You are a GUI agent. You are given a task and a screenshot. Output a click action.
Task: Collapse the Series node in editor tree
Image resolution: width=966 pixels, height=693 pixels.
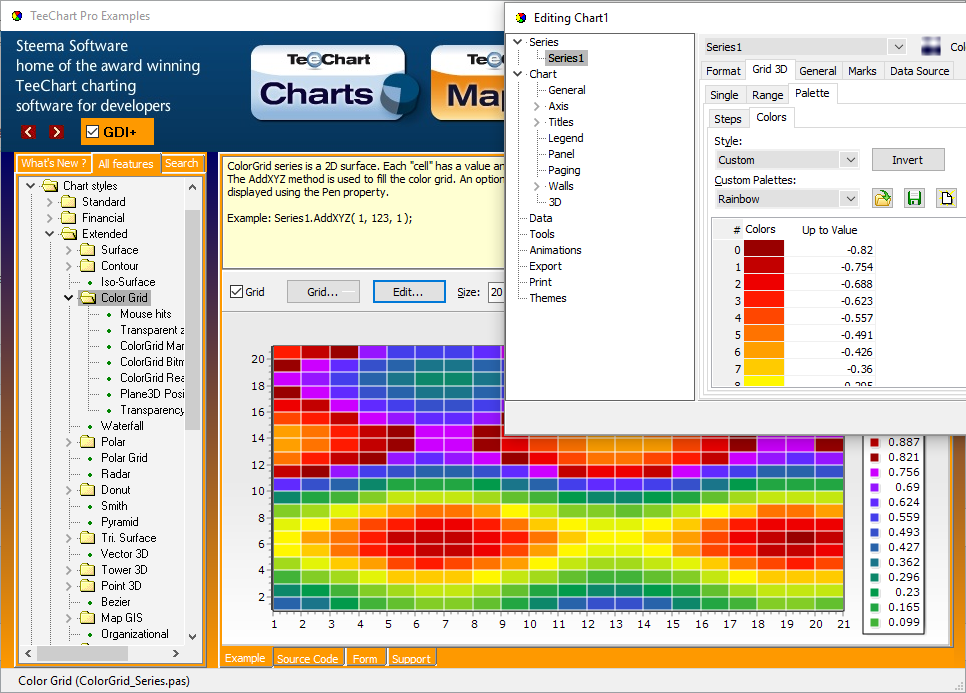tap(518, 42)
